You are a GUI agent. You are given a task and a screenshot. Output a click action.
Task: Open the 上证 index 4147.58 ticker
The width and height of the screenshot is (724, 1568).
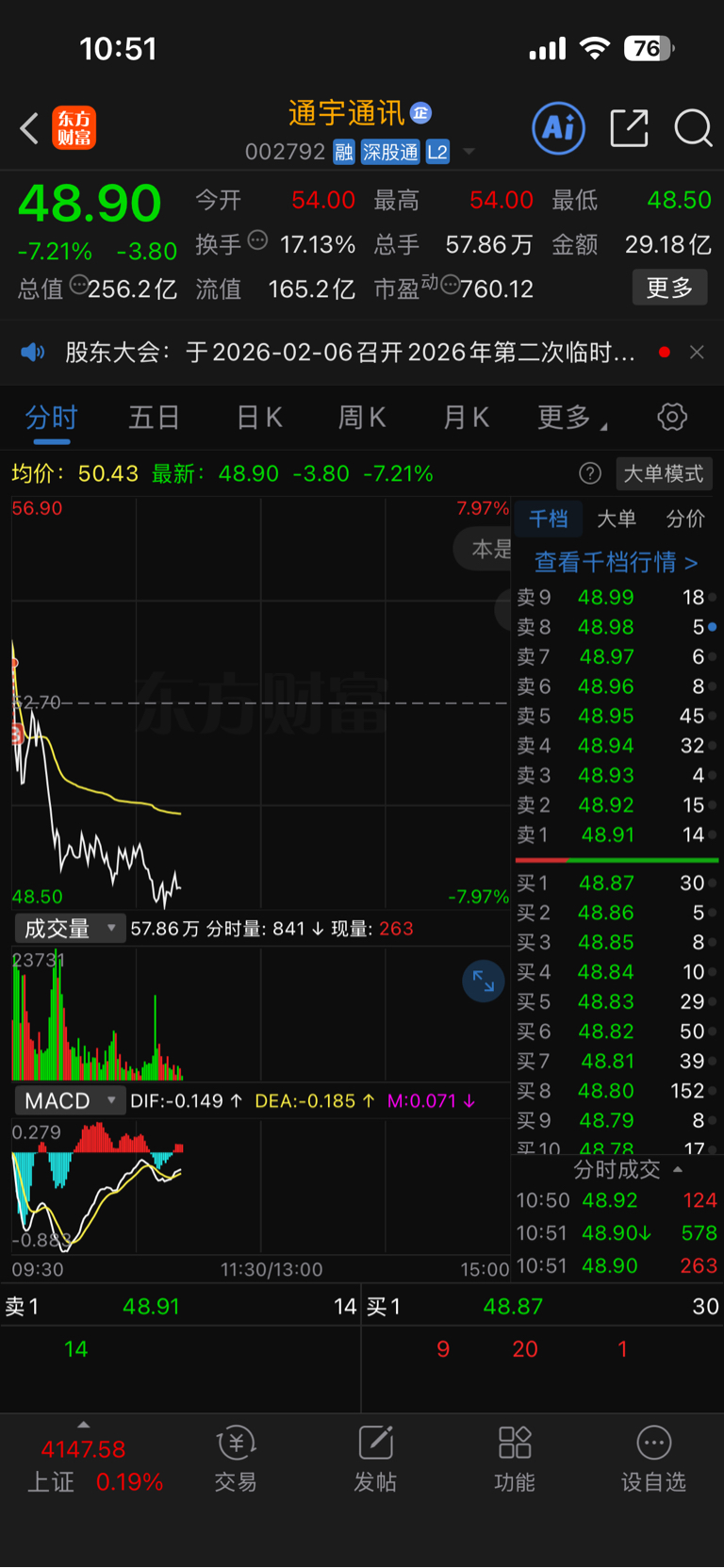94,1465
